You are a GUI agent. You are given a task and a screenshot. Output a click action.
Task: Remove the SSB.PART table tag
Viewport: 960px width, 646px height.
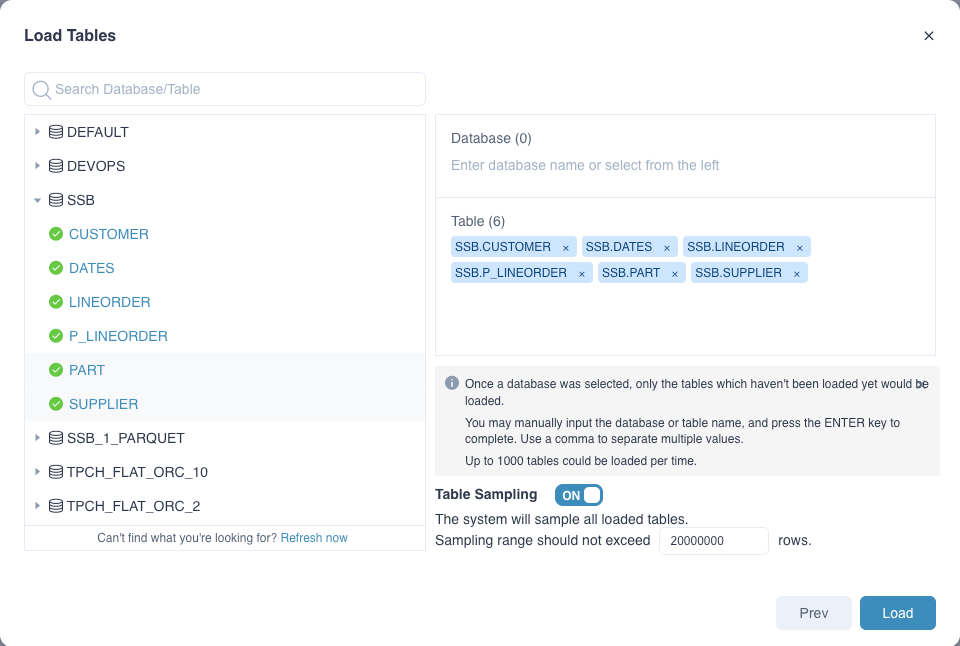[x=675, y=273]
